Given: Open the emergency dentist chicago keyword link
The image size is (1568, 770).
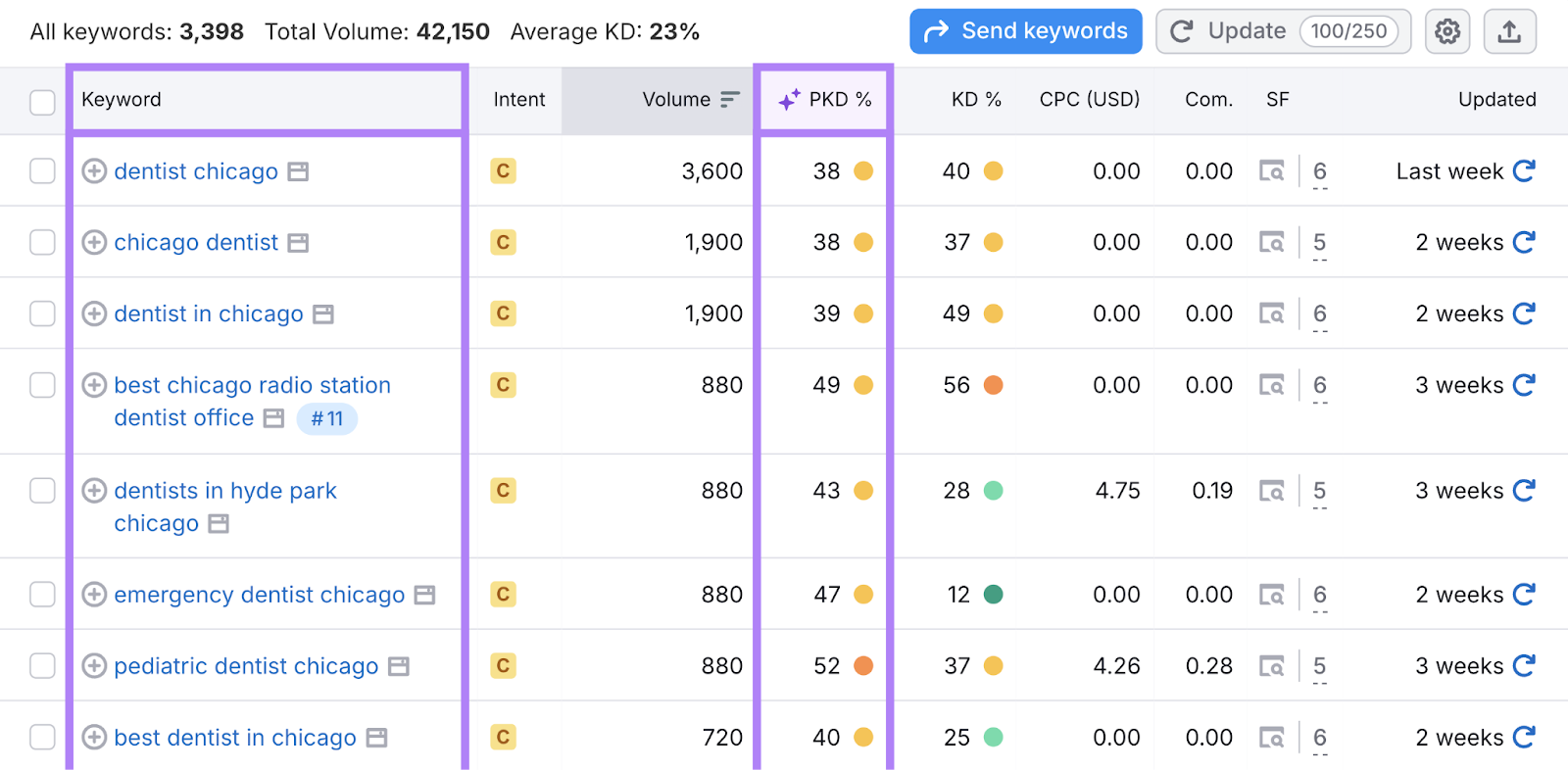Looking at the screenshot, I should [259, 595].
